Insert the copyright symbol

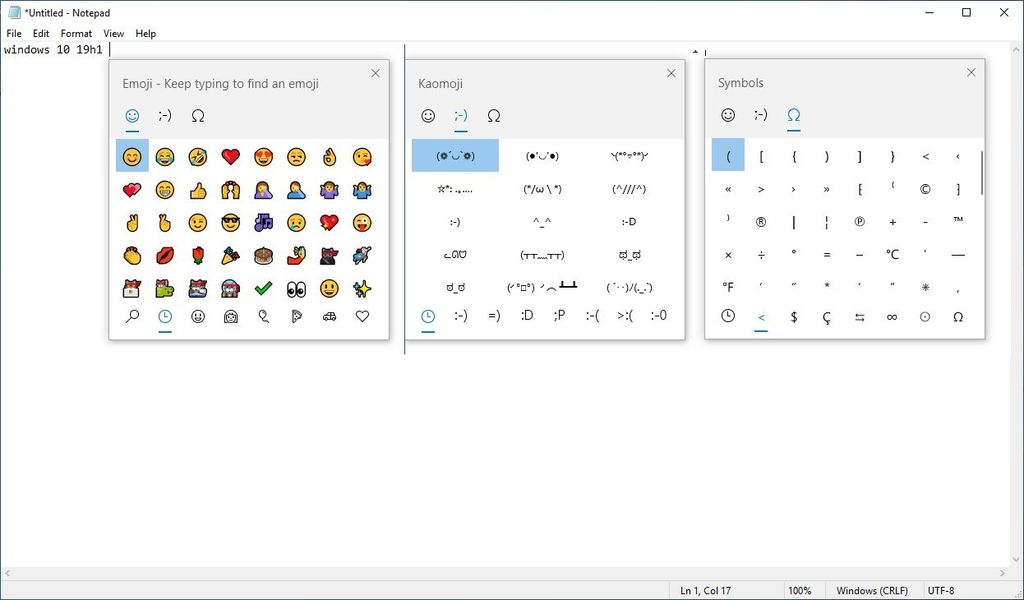coord(925,188)
